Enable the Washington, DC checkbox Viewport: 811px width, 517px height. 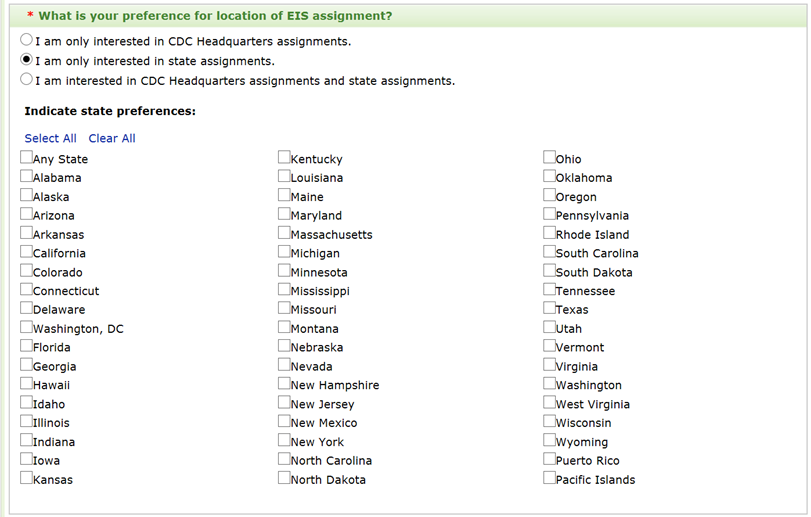(x=26, y=327)
